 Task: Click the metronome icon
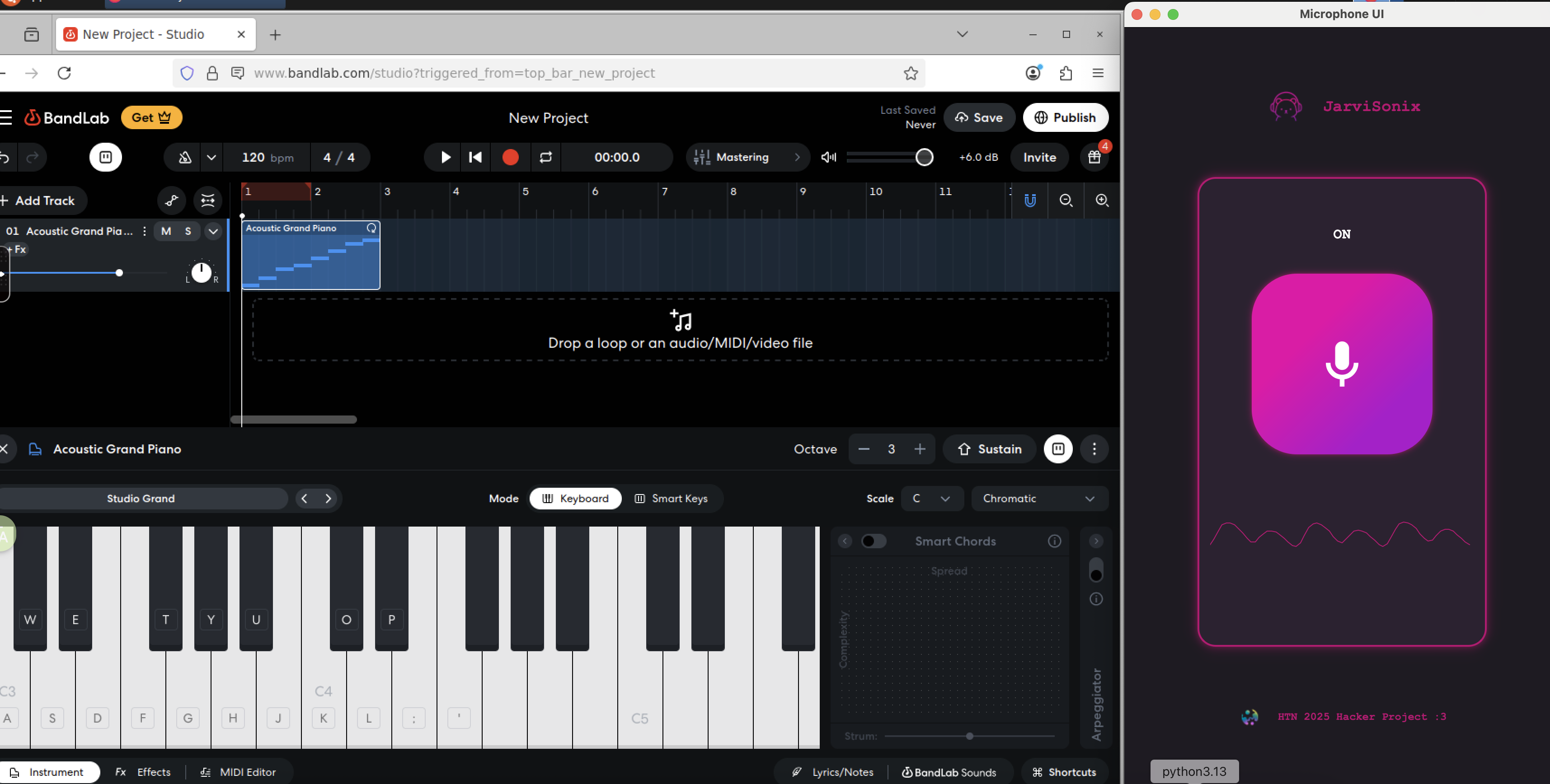[185, 158]
